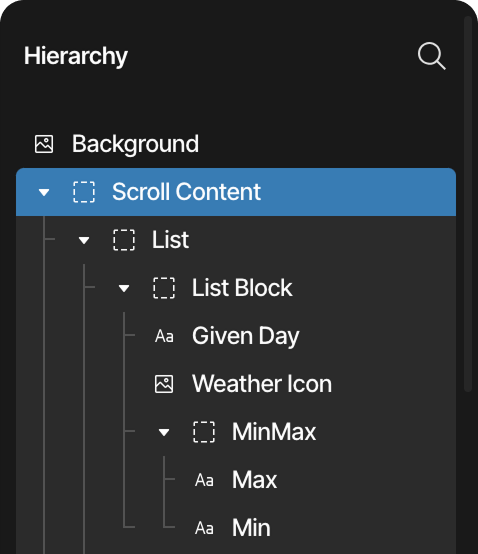478x554 pixels.
Task: Open the Hierarchy search magnifier icon
Action: coord(431,56)
